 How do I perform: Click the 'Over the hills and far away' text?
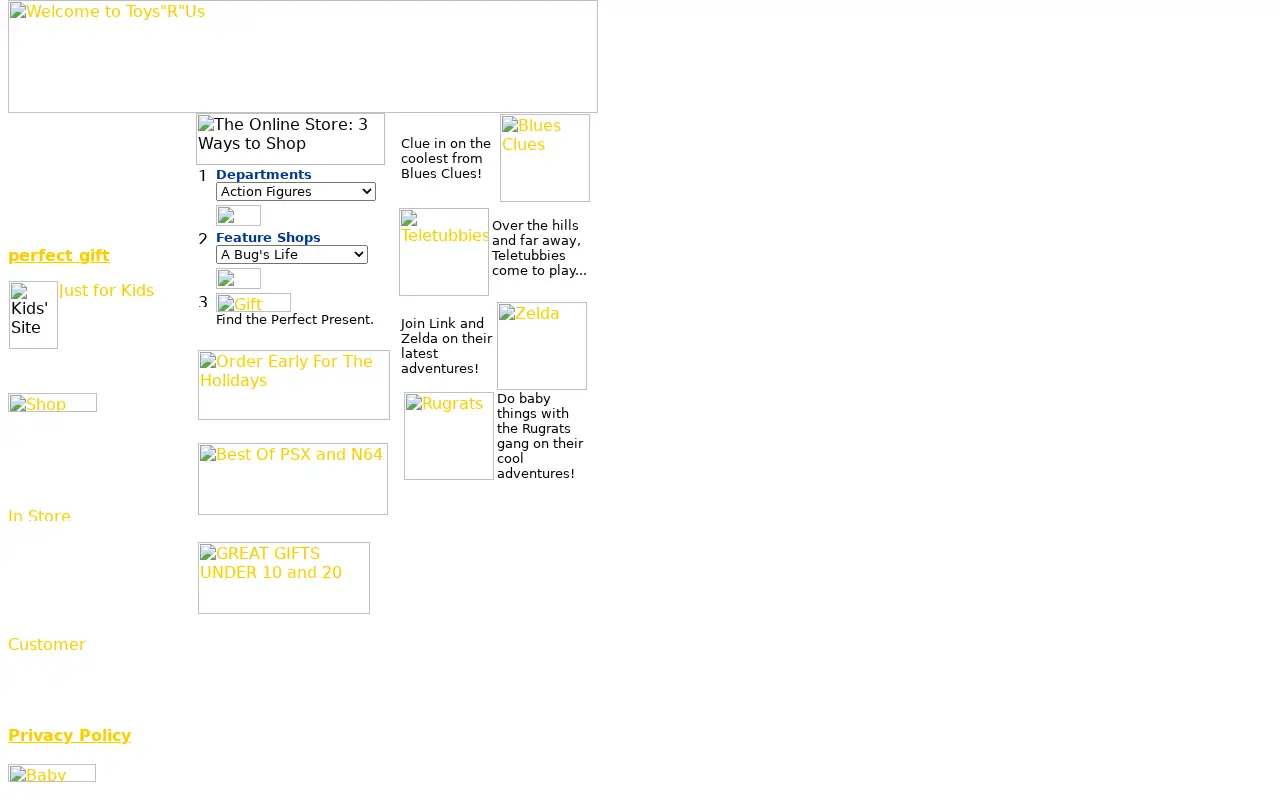click(x=539, y=248)
